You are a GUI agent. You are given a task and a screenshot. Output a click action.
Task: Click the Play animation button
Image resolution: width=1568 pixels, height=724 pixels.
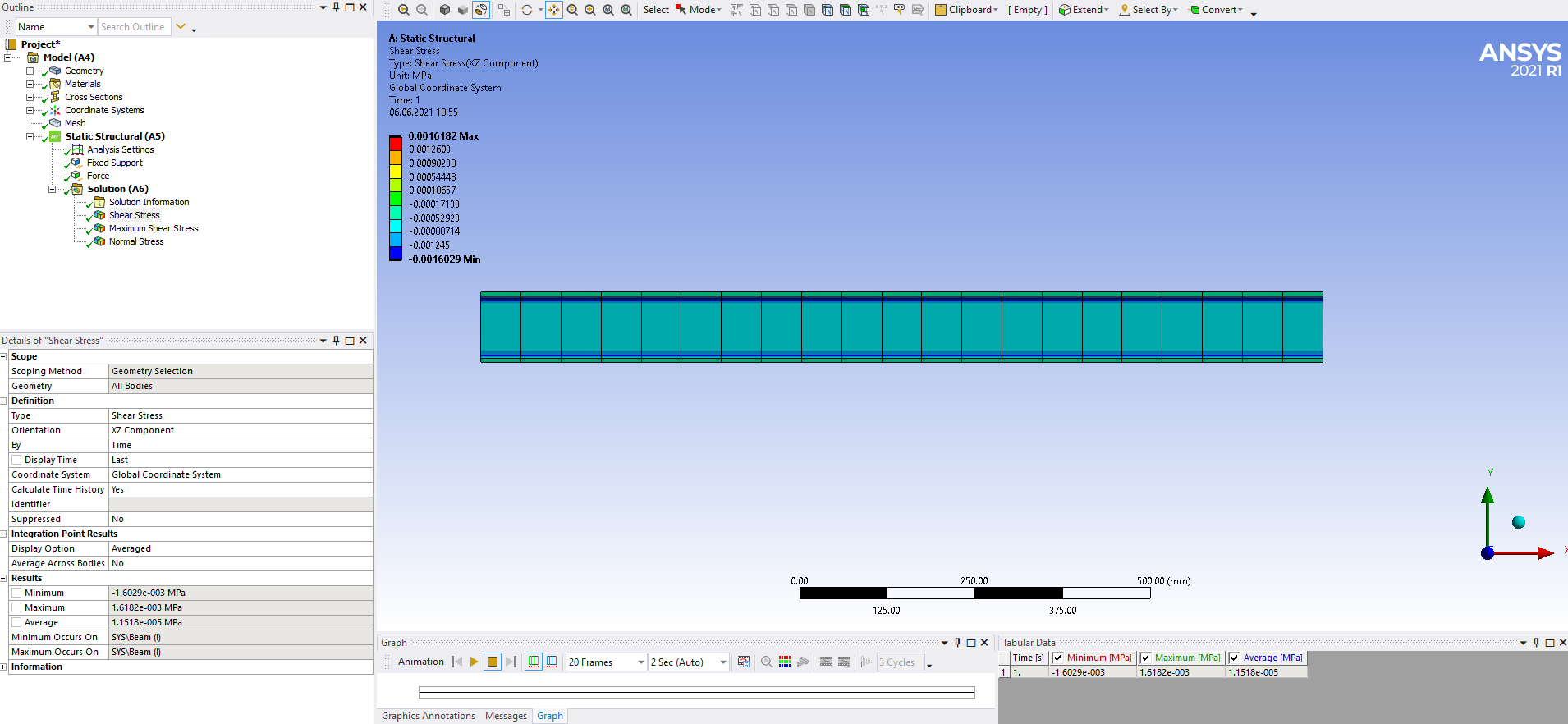[474, 662]
